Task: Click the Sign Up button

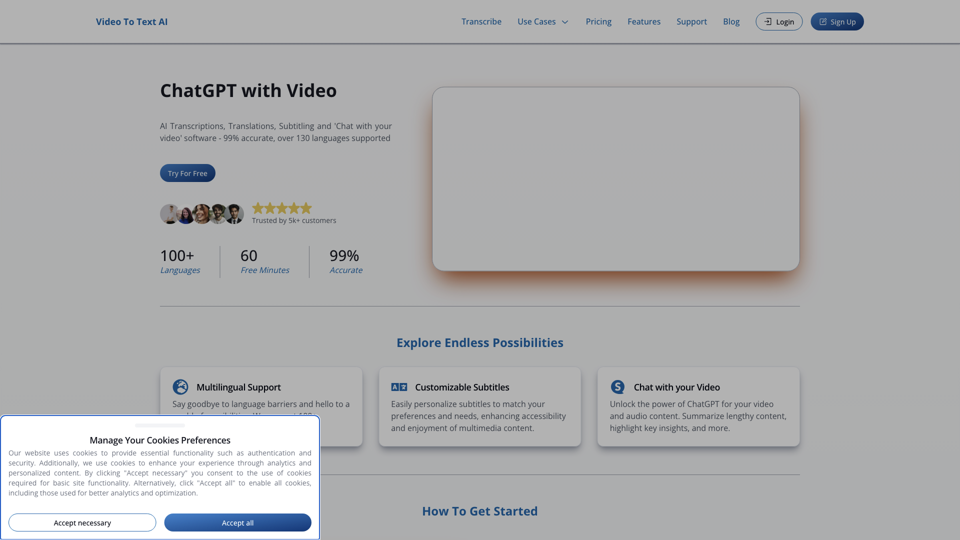Action: pos(837,21)
